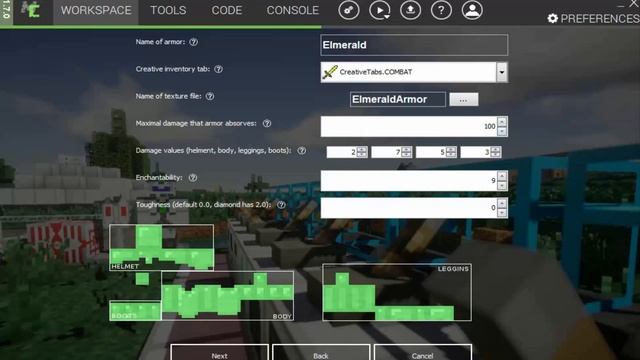Open PREFERENCES with gear icon

pos(593,18)
